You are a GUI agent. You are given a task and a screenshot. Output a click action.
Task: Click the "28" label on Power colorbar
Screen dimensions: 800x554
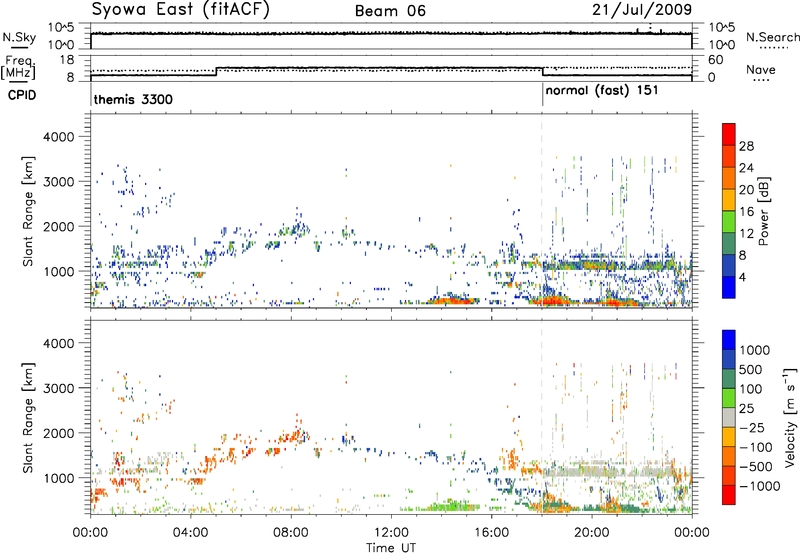click(746, 146)
